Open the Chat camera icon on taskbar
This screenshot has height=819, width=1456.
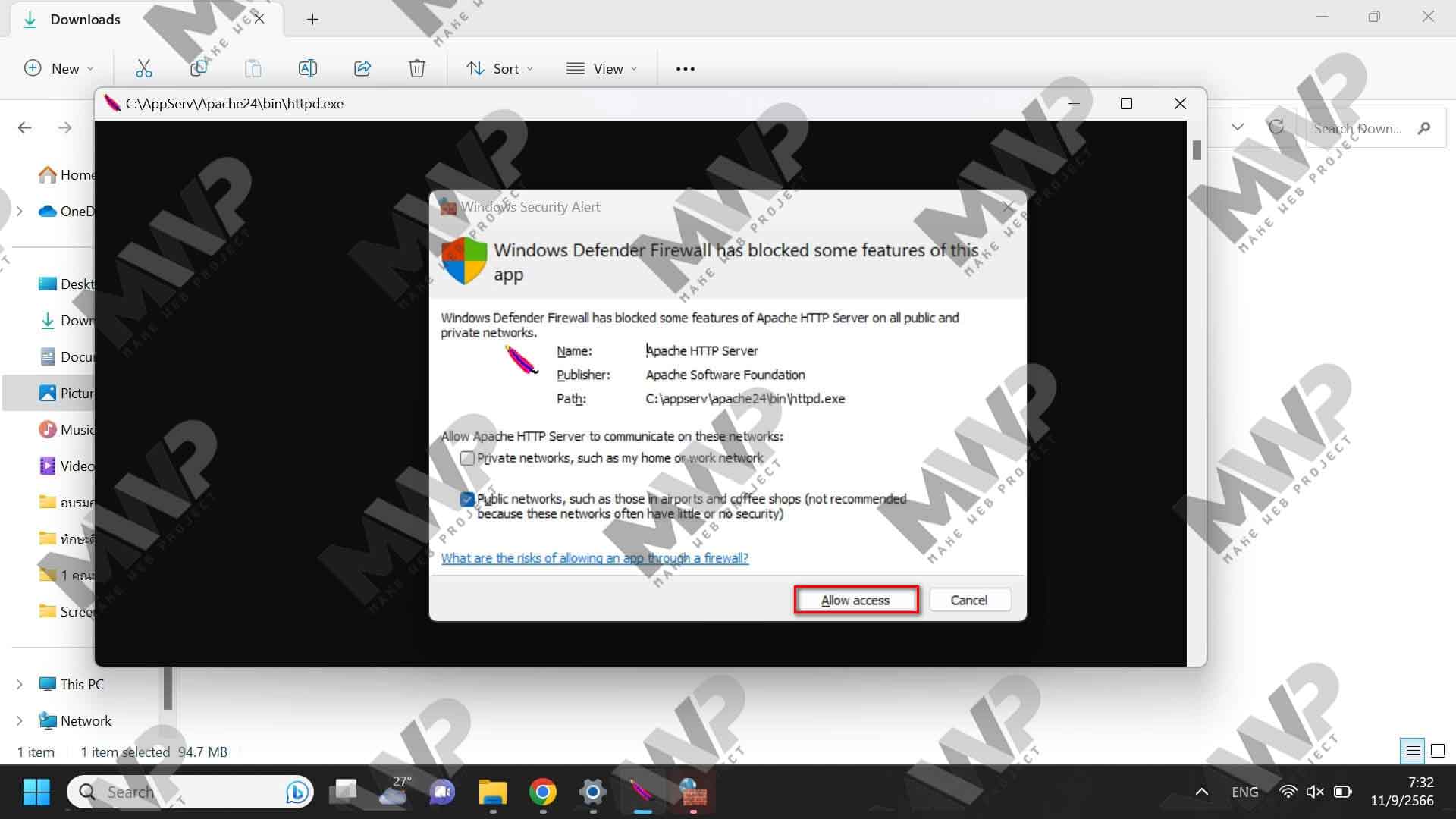[443, 792]
